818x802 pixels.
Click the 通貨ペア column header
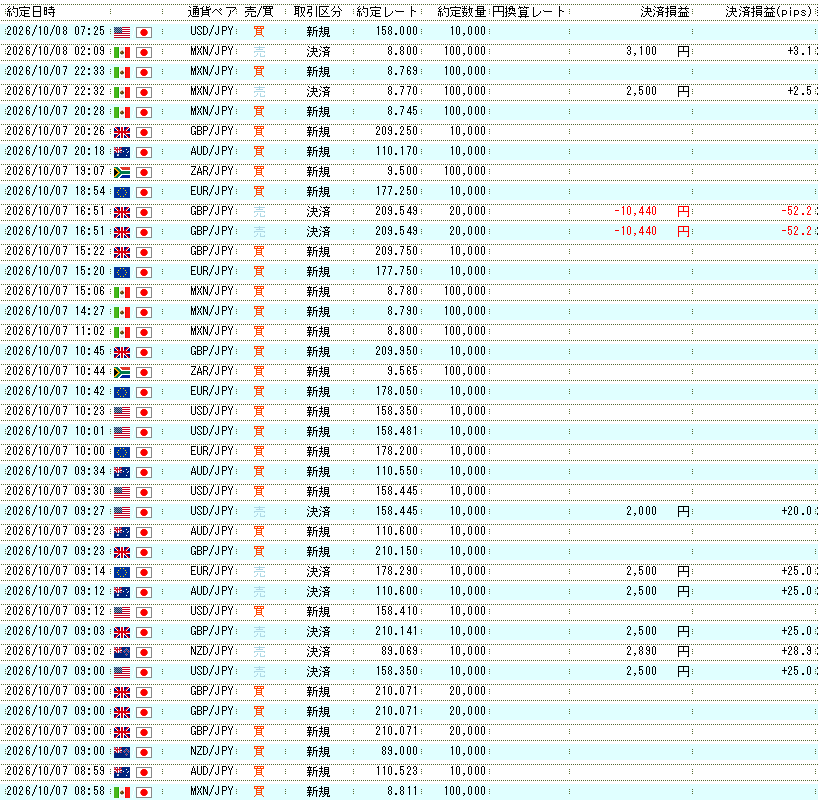pyautogui.click(x=212, y=11)
